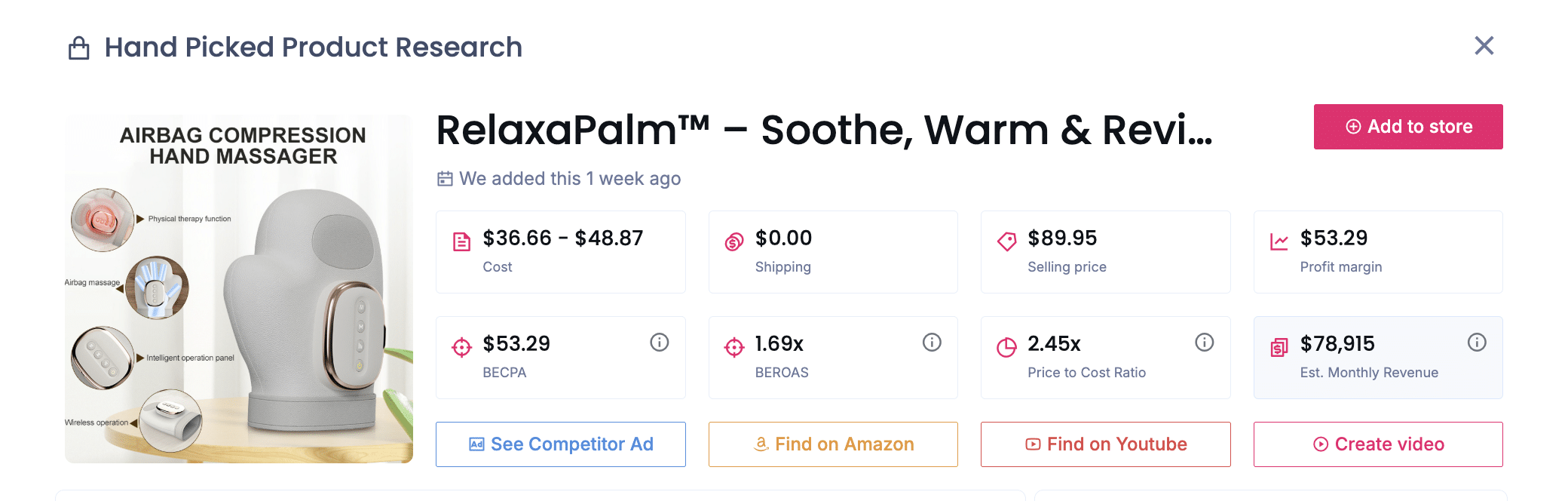Click the BECPA info icon
1568x501 pixels.
(660, 343)
